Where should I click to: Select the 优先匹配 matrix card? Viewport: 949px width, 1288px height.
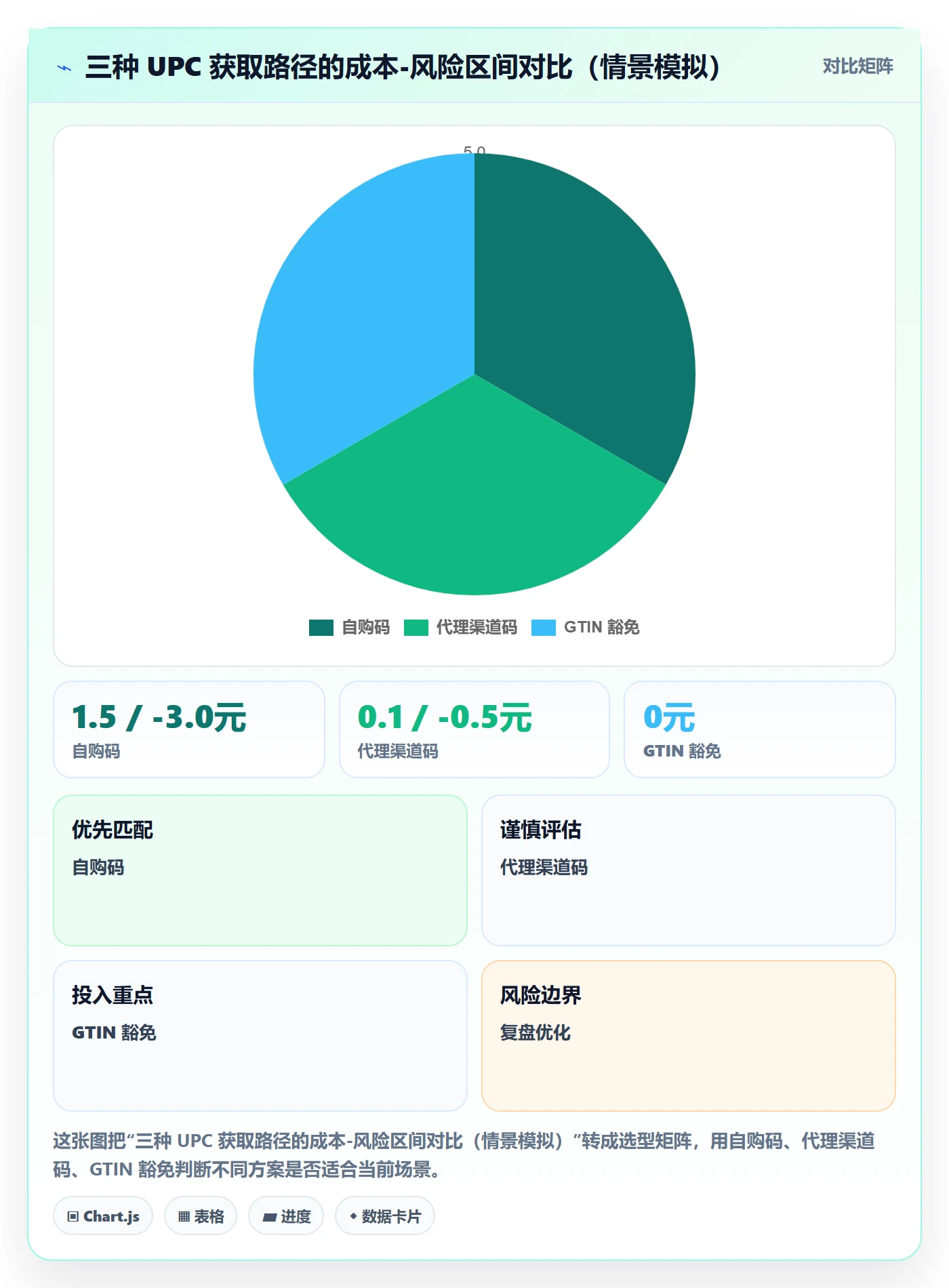pyautogui.click(x=260, y=870)
